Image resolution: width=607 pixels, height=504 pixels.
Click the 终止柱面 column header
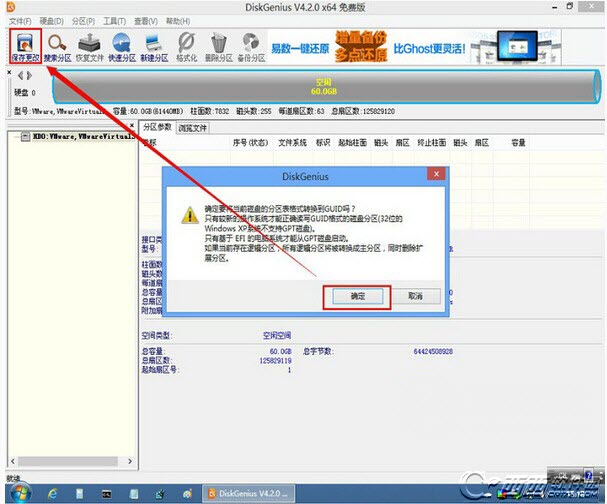tap(432, 143)
